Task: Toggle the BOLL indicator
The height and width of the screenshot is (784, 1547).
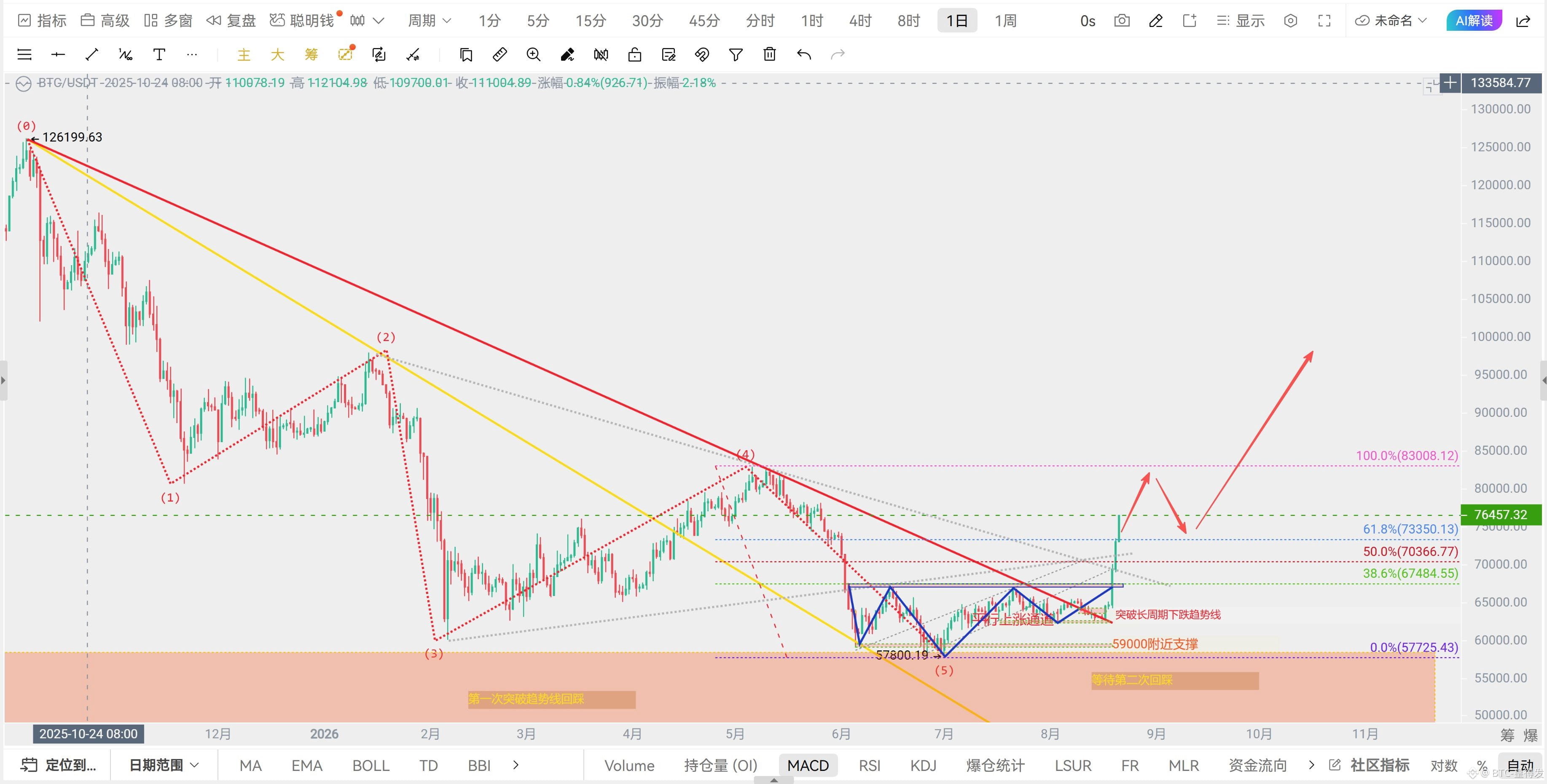Action: (371, 765)
